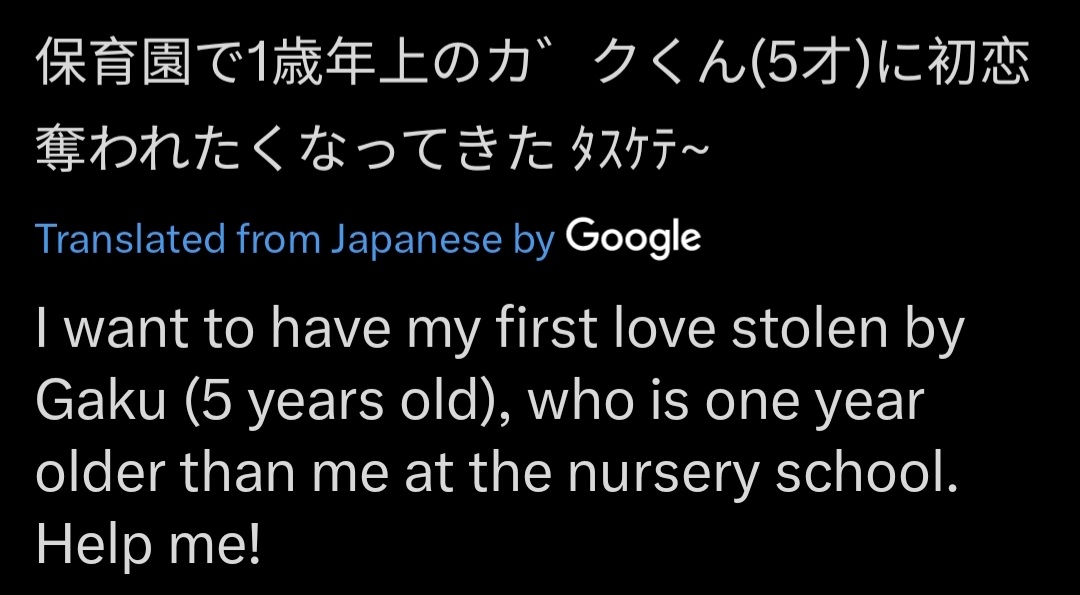
Task: Click the Google logo
Action: 633,238
